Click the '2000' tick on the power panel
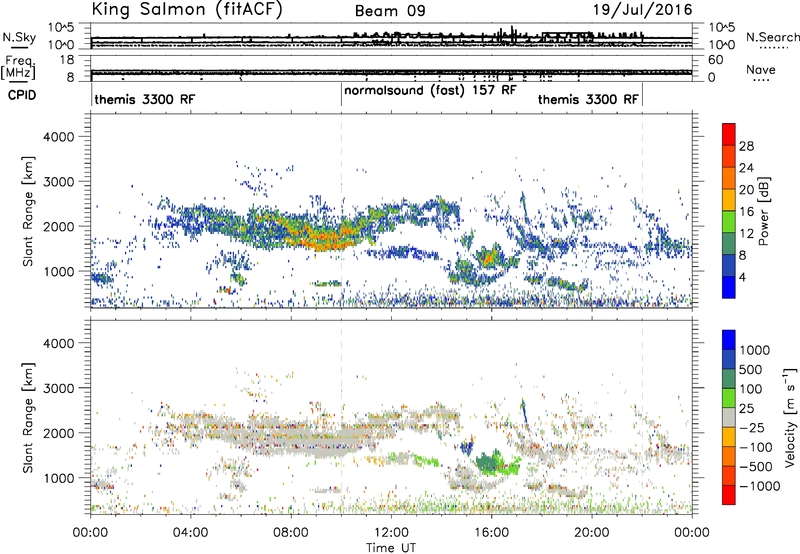This screenshot has height=554, width=800. pos(59,226)
